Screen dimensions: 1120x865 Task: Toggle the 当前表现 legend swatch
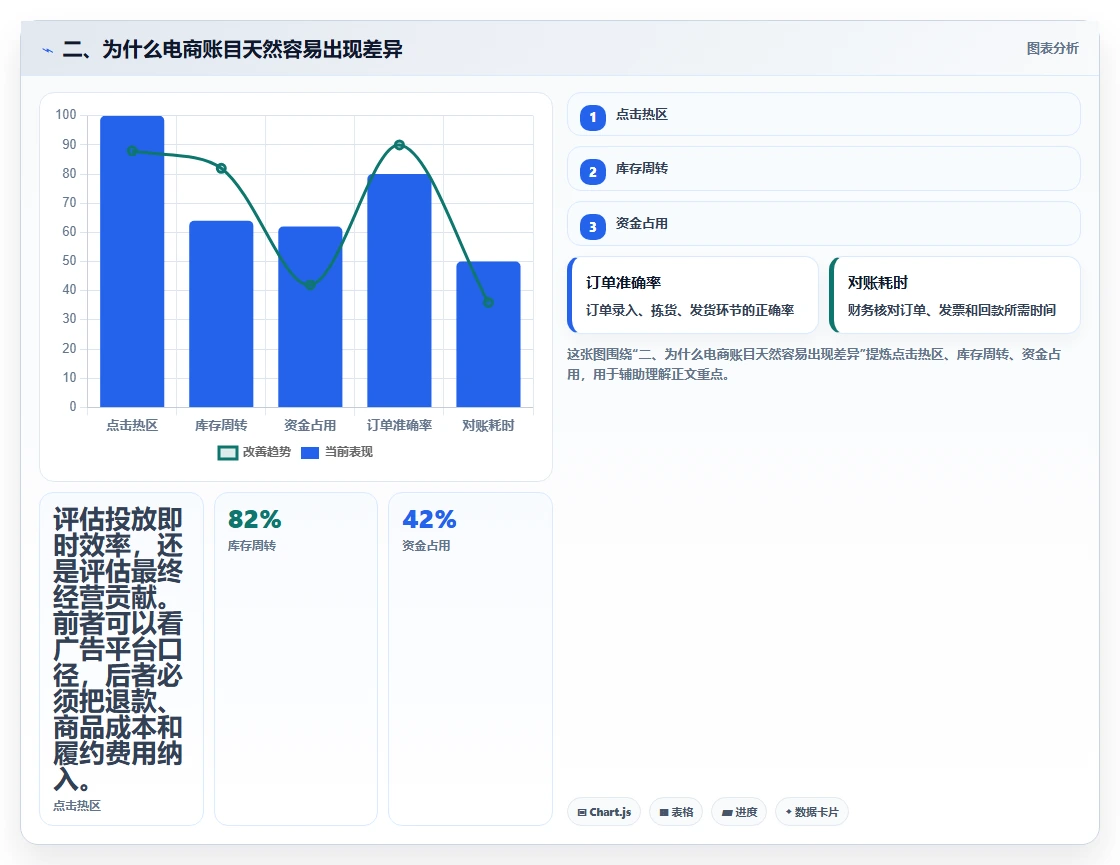point(310,453)
